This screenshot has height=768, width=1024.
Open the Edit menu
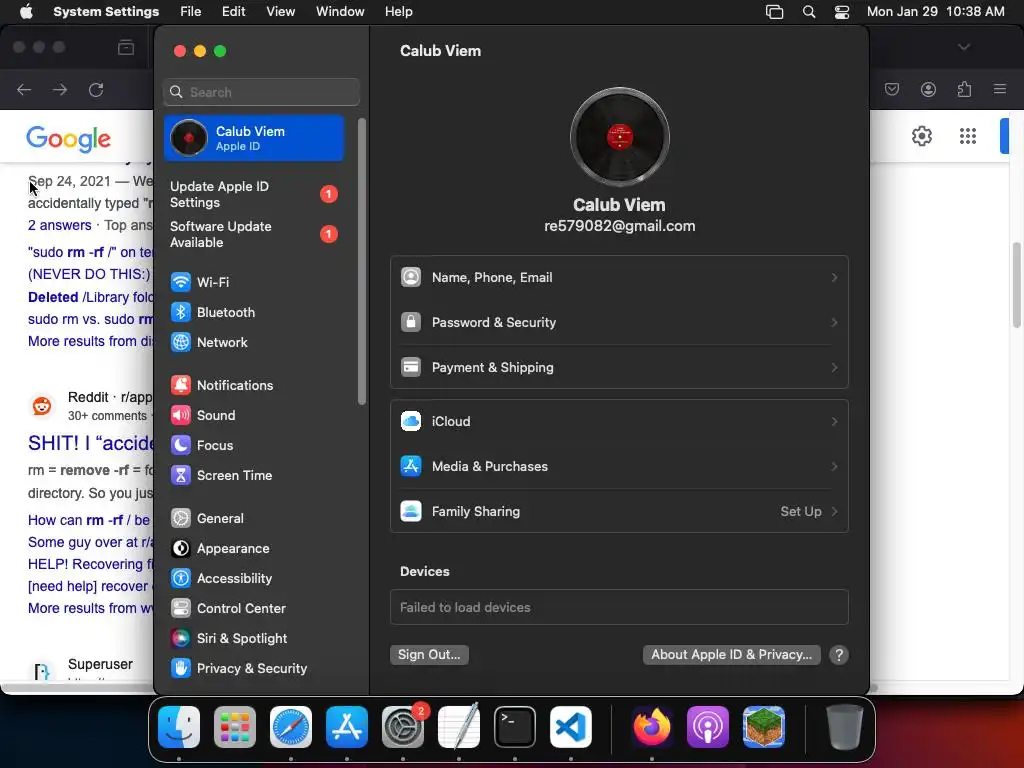pyautogui.click(x=233, y=12)
